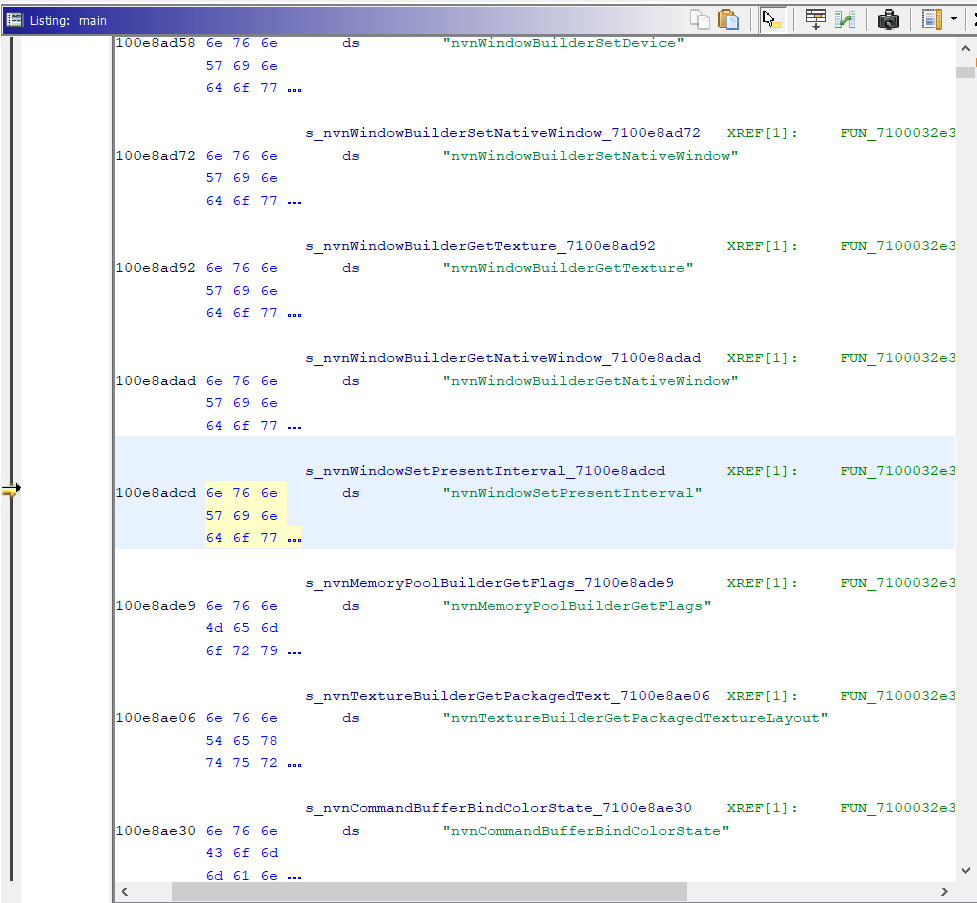977x903 pixels.
Task: Click XREF[1]: of s_nvnTextureBuilderGetPackagedText row
Action: click(761, 695)
